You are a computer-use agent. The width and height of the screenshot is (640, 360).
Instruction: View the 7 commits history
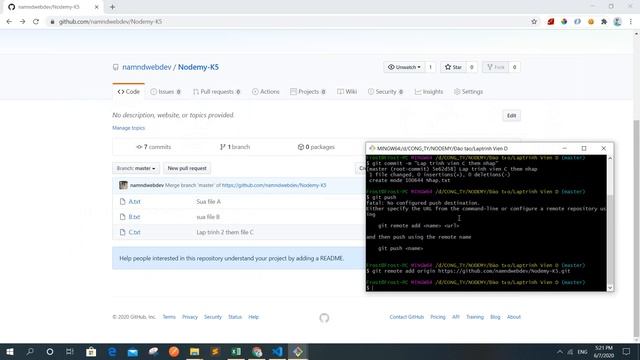[154, 147]
